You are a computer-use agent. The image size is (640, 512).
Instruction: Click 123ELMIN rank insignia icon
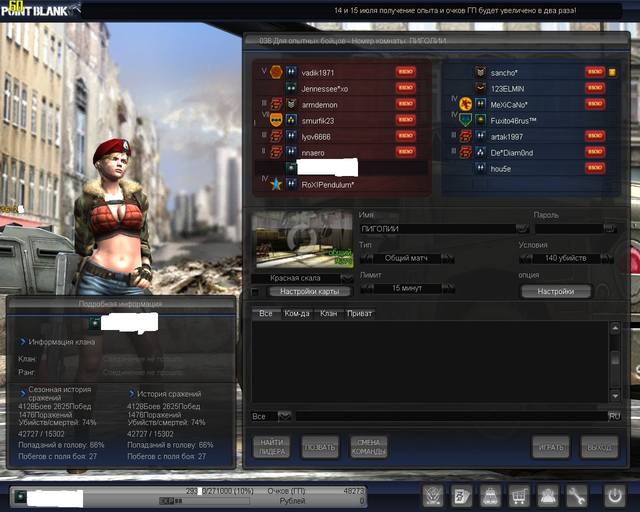tap(480, 88)
